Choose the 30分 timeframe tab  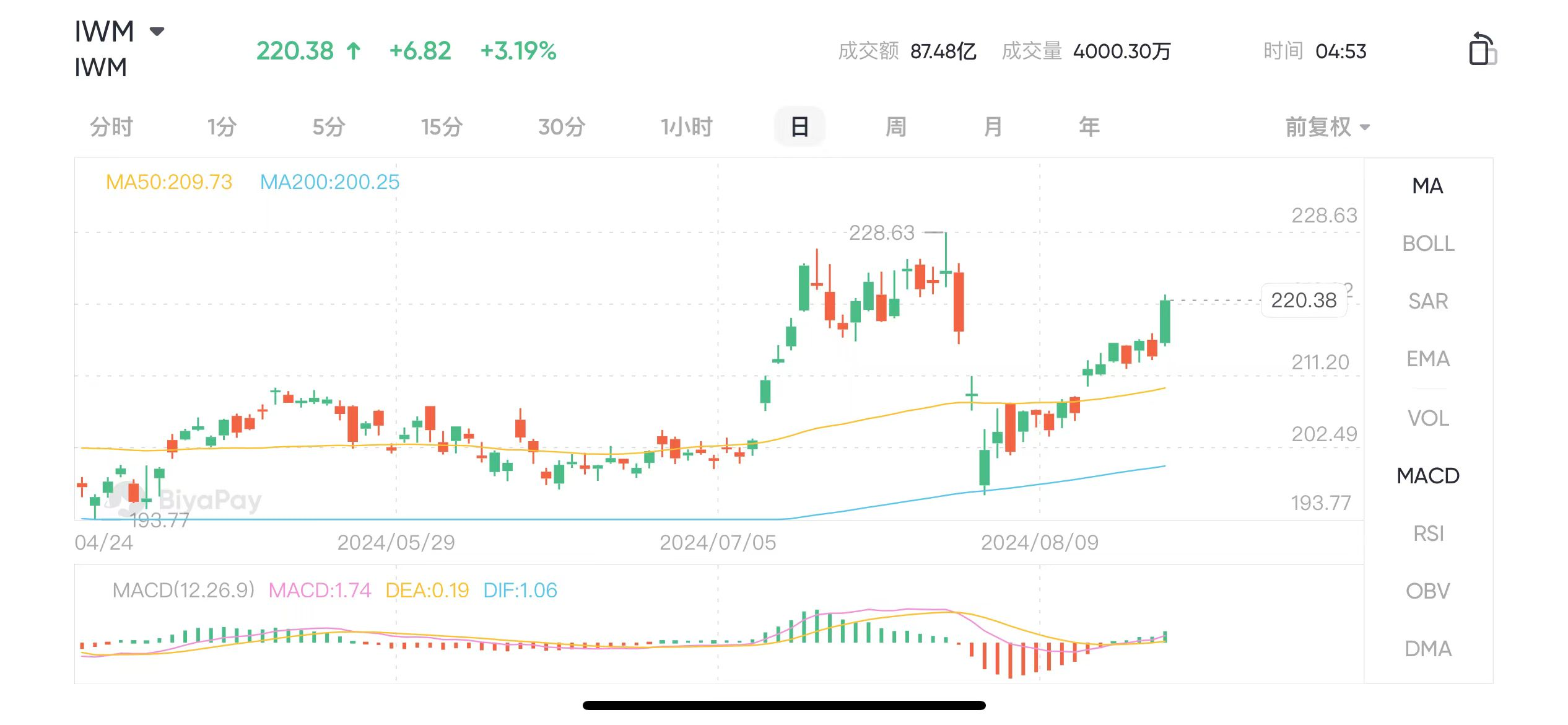tap(562, 127)
